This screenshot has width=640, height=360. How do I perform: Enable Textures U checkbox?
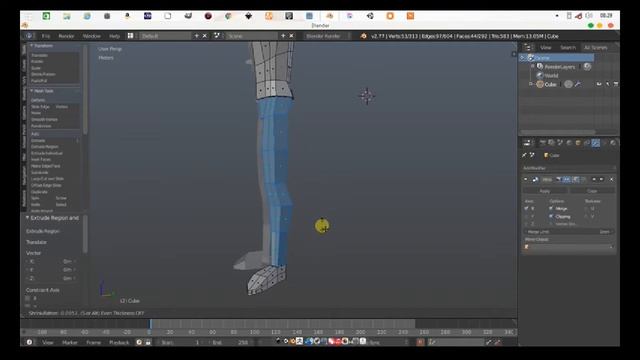587,209
